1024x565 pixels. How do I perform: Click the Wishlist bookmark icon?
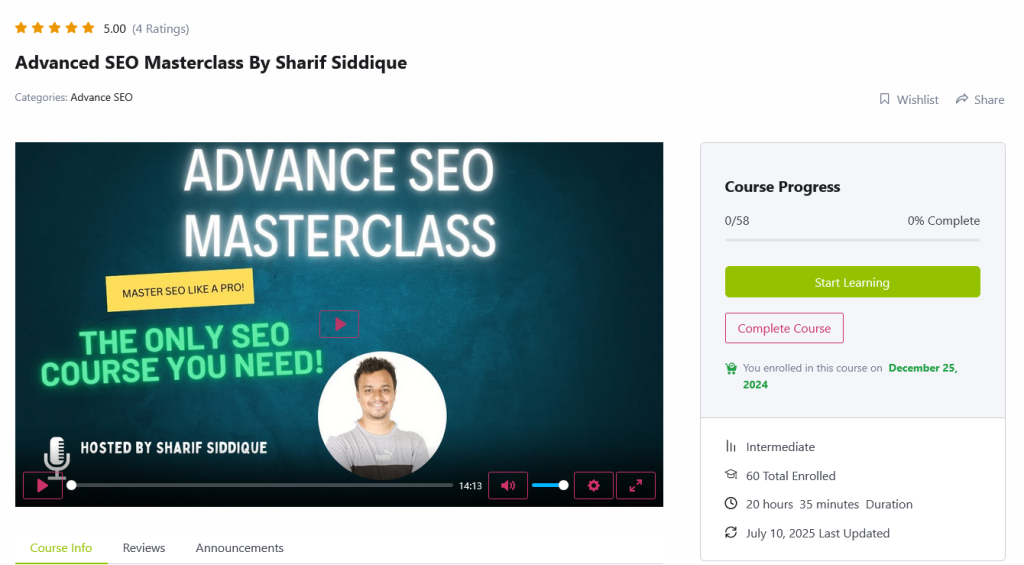coord(884,99)
